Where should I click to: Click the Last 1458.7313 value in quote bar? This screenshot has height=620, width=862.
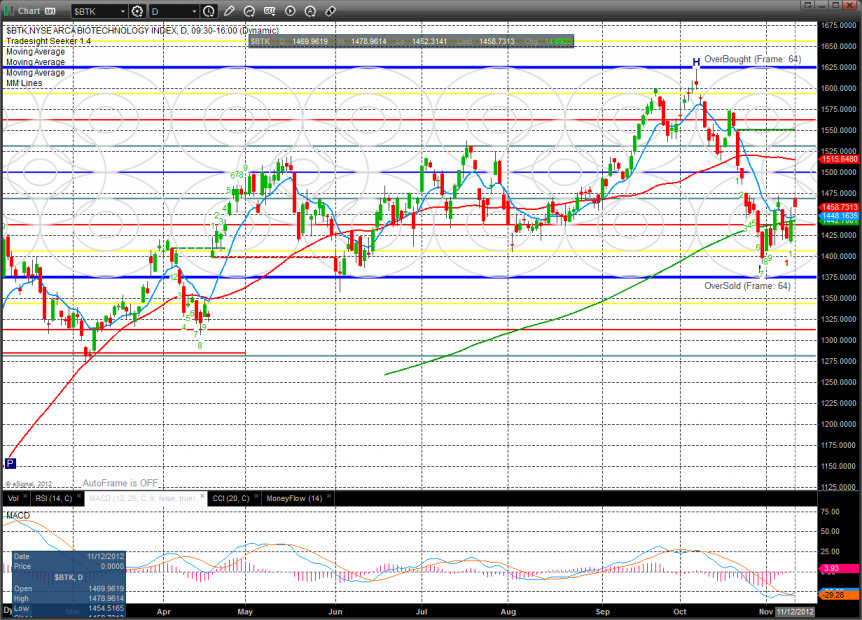click(x=496, y=41)
